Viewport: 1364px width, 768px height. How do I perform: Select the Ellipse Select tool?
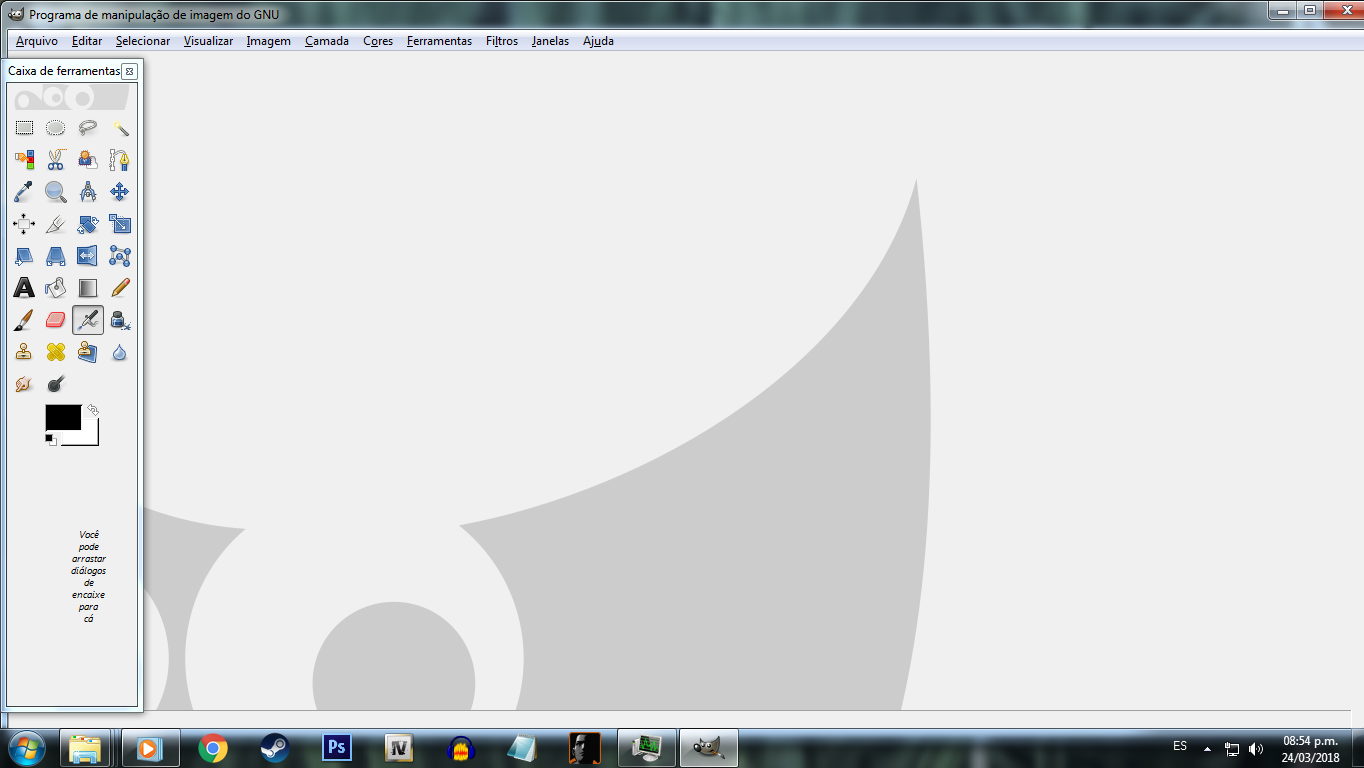pos(56,128)
